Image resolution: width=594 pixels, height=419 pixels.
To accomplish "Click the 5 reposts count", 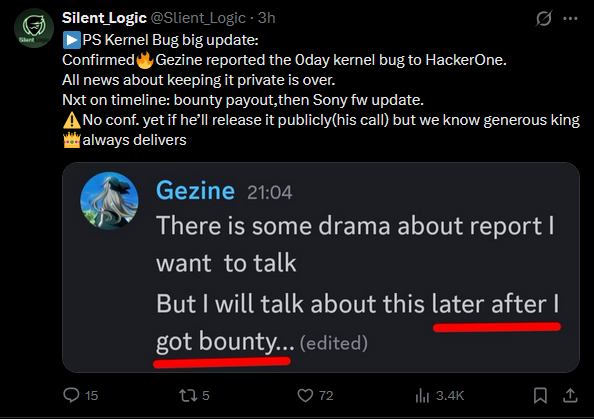I will (x=205, y=396).
